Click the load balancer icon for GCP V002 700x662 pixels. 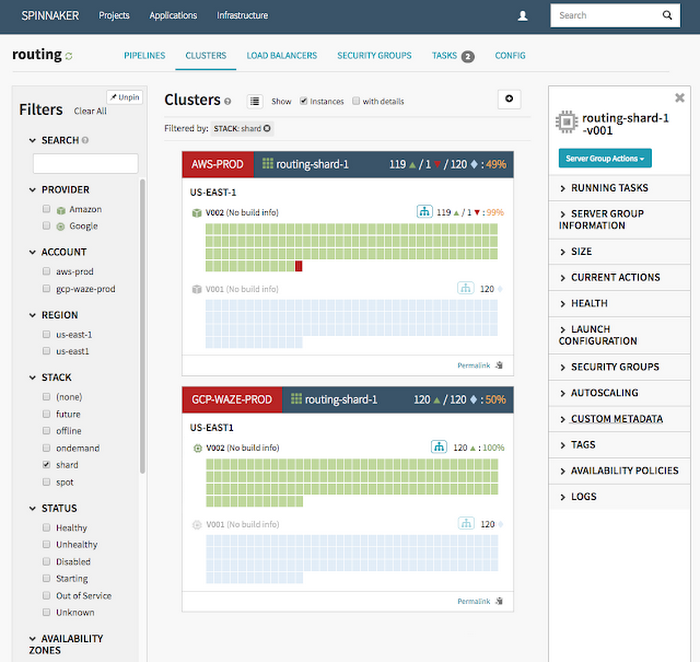point(439,446)
